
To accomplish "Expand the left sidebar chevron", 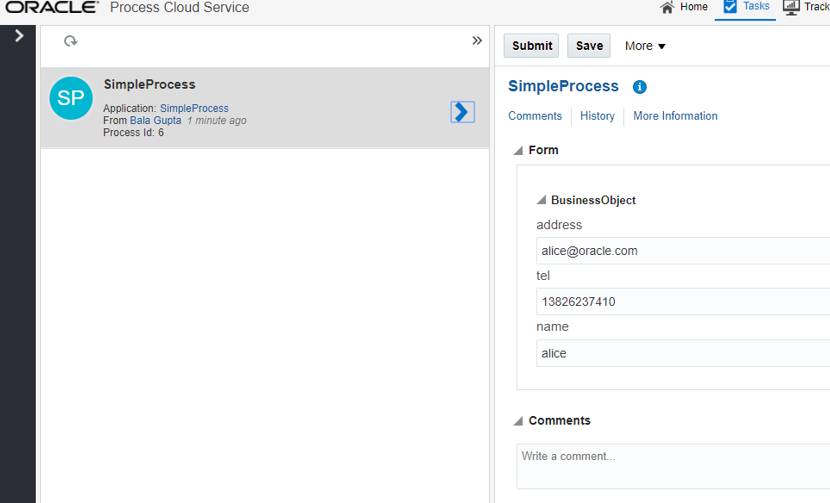I will click(x=18, y=36).
